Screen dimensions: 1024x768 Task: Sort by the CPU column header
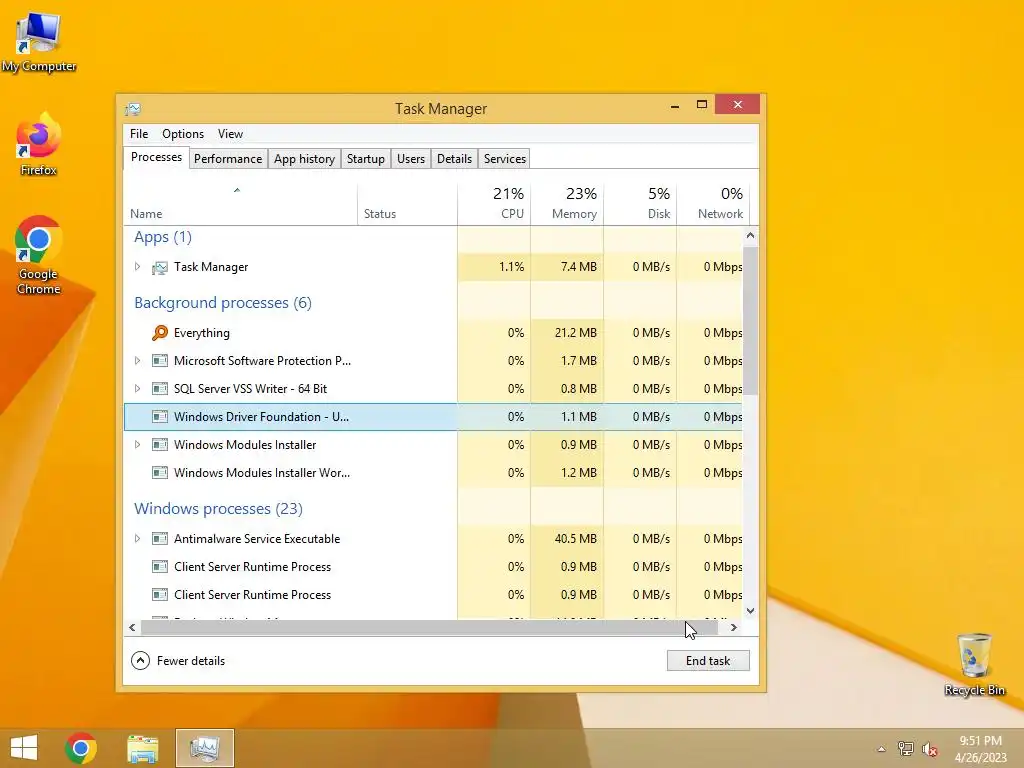(x=494, y=204)
